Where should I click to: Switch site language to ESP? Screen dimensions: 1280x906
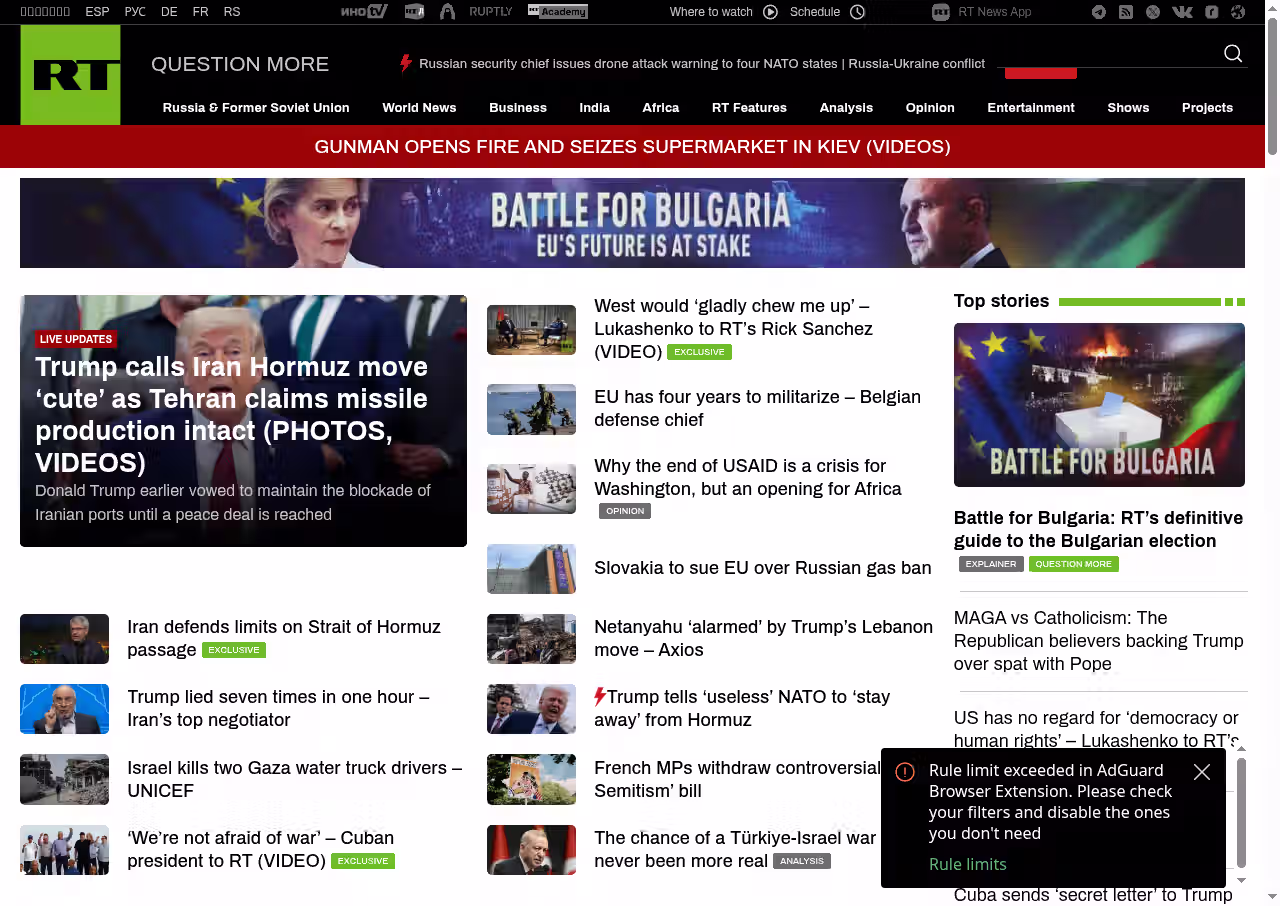tap(97, 12)
